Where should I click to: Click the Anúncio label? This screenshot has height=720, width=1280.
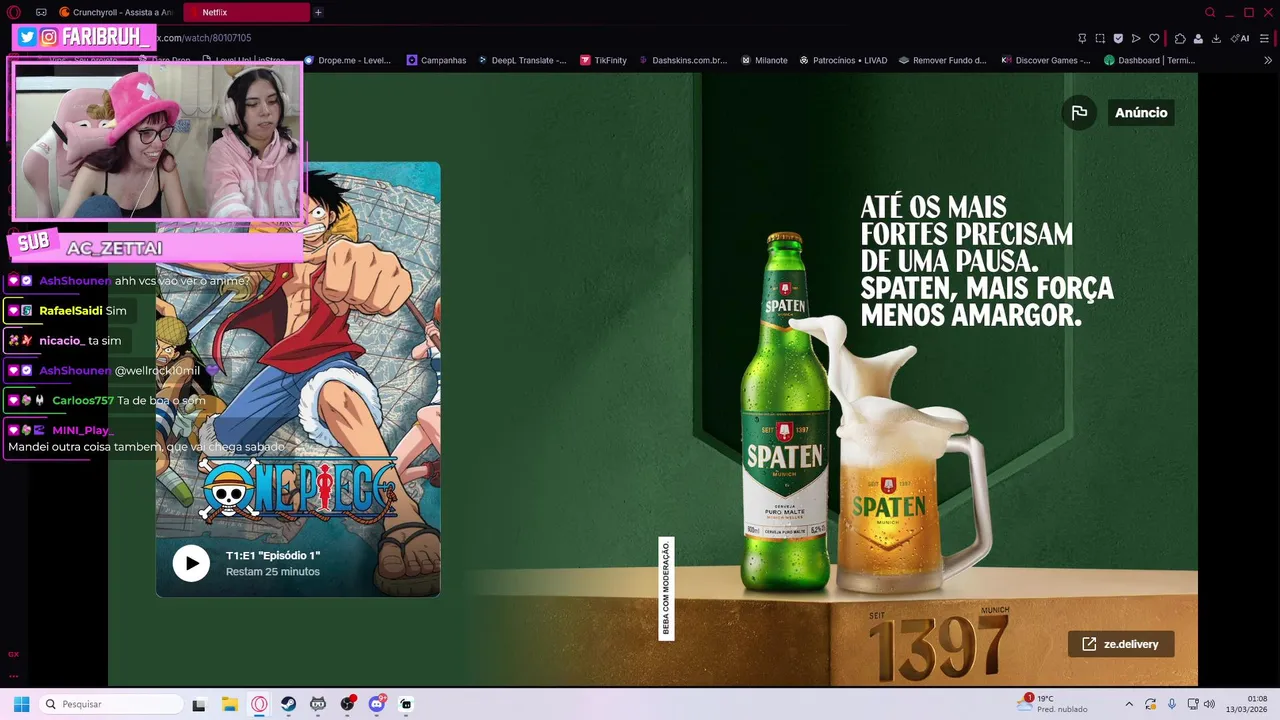tap(1141, 113)
